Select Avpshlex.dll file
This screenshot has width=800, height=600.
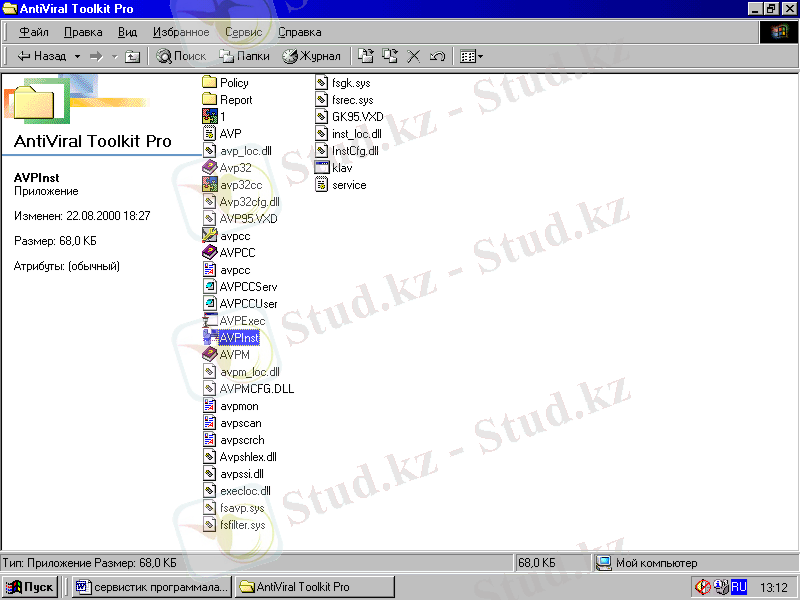click(x=240, y=457)
